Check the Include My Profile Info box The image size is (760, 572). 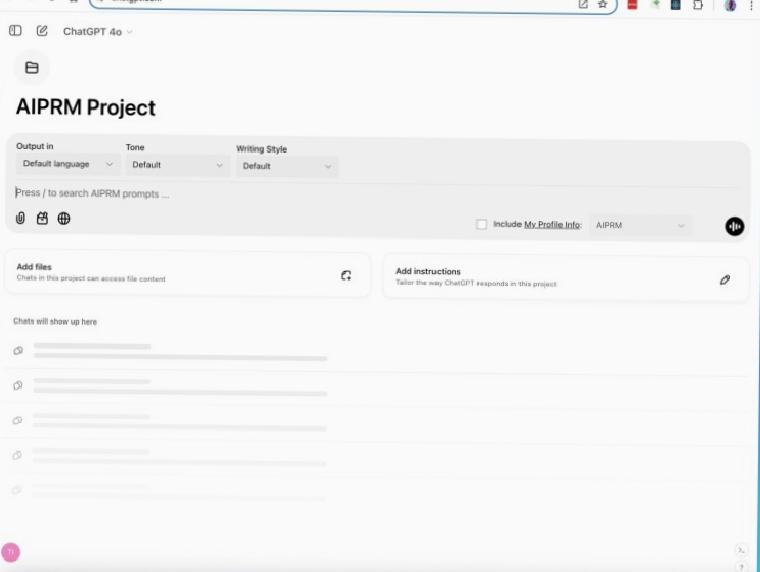481,224
